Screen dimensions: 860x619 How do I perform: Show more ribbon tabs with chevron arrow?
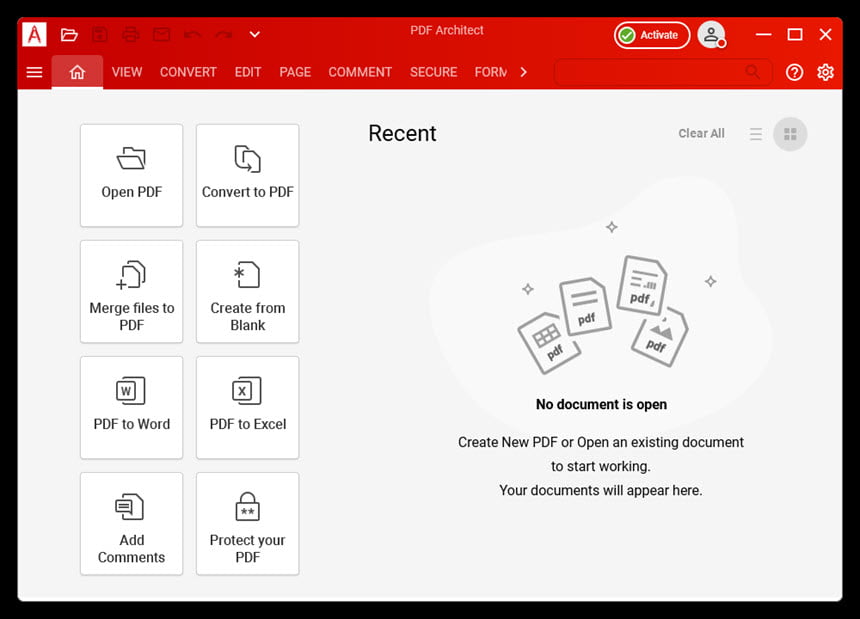click(x=524, y=72)
